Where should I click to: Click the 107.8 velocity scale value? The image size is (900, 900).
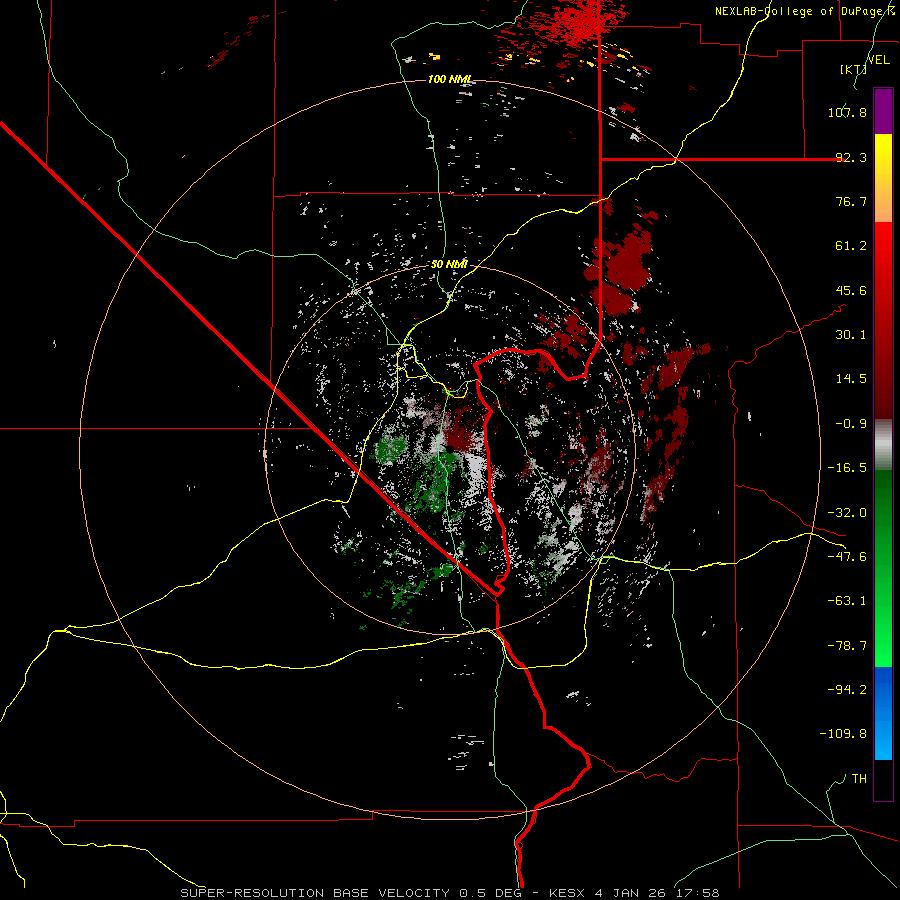click(847, 112)
